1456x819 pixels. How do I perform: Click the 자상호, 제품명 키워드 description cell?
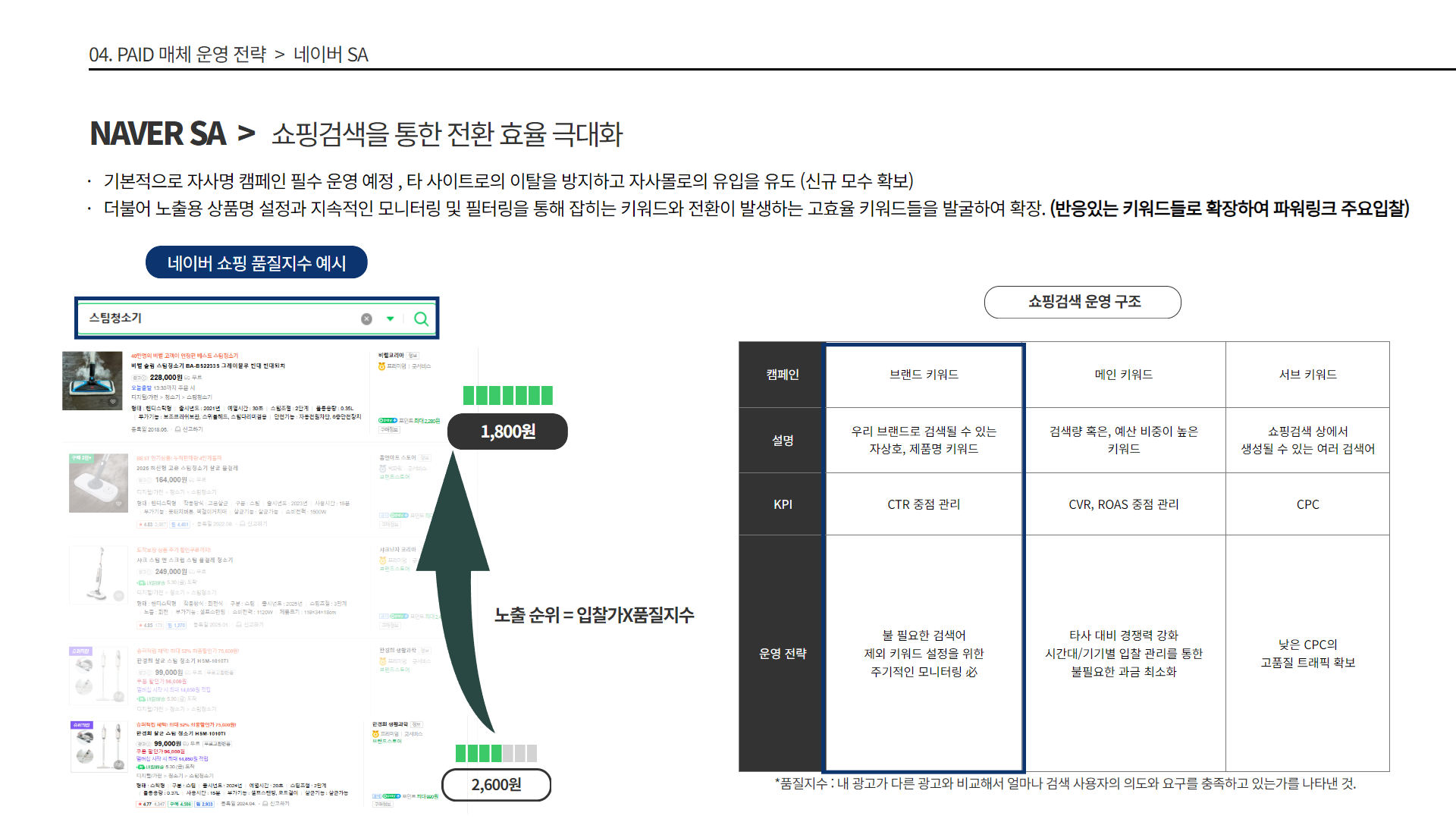924,441
